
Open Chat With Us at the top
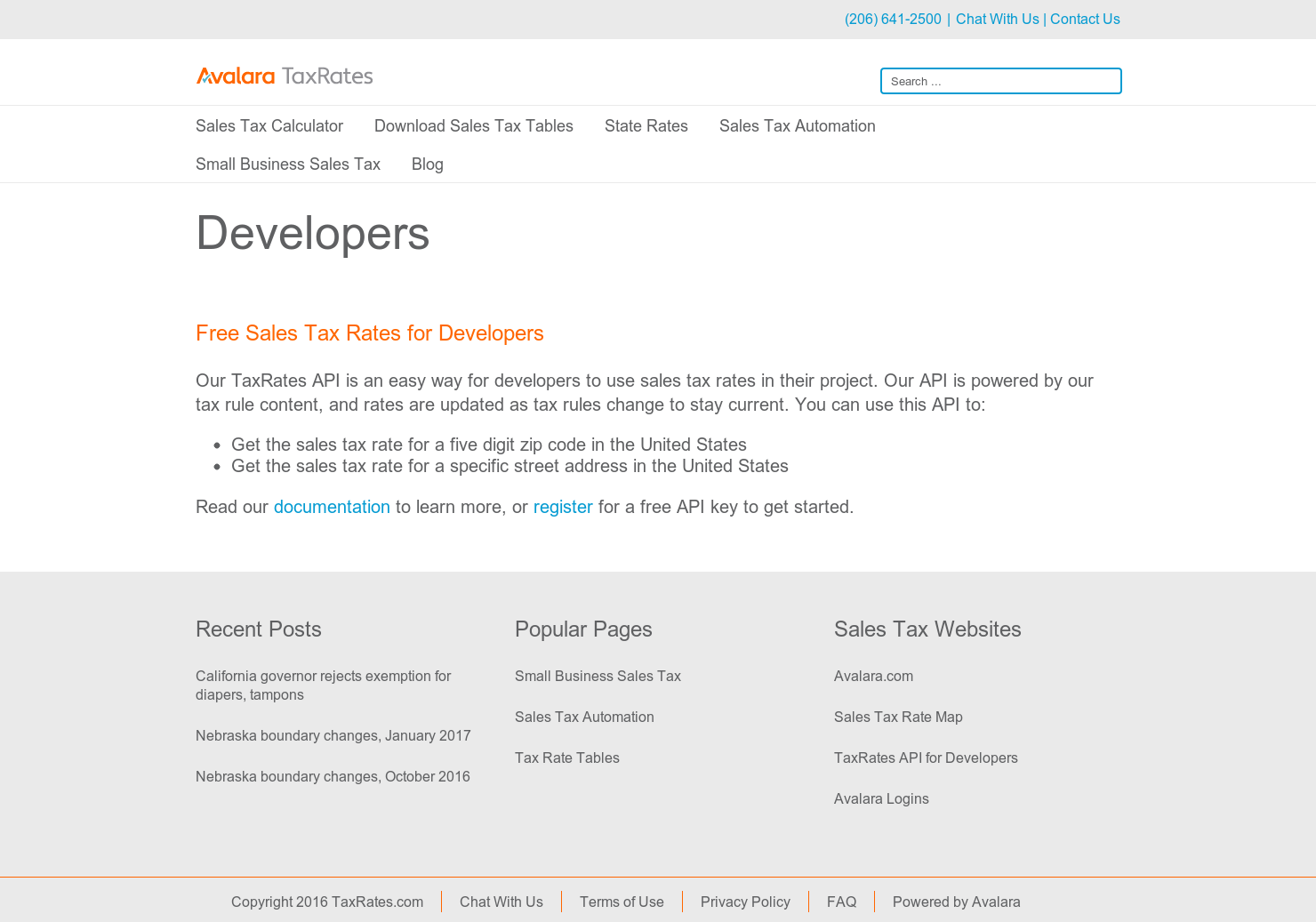click(997, 19)
